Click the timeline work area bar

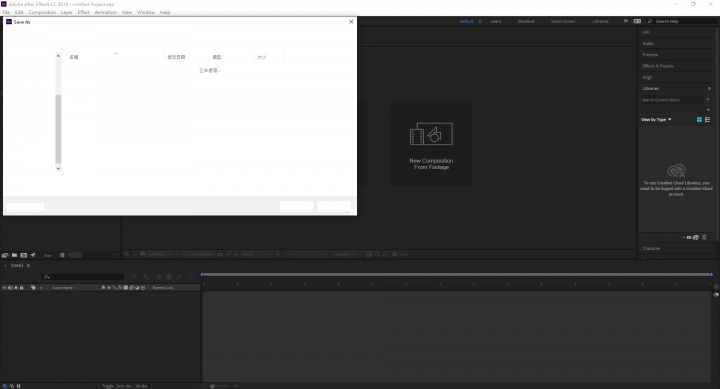click(456, 275)
